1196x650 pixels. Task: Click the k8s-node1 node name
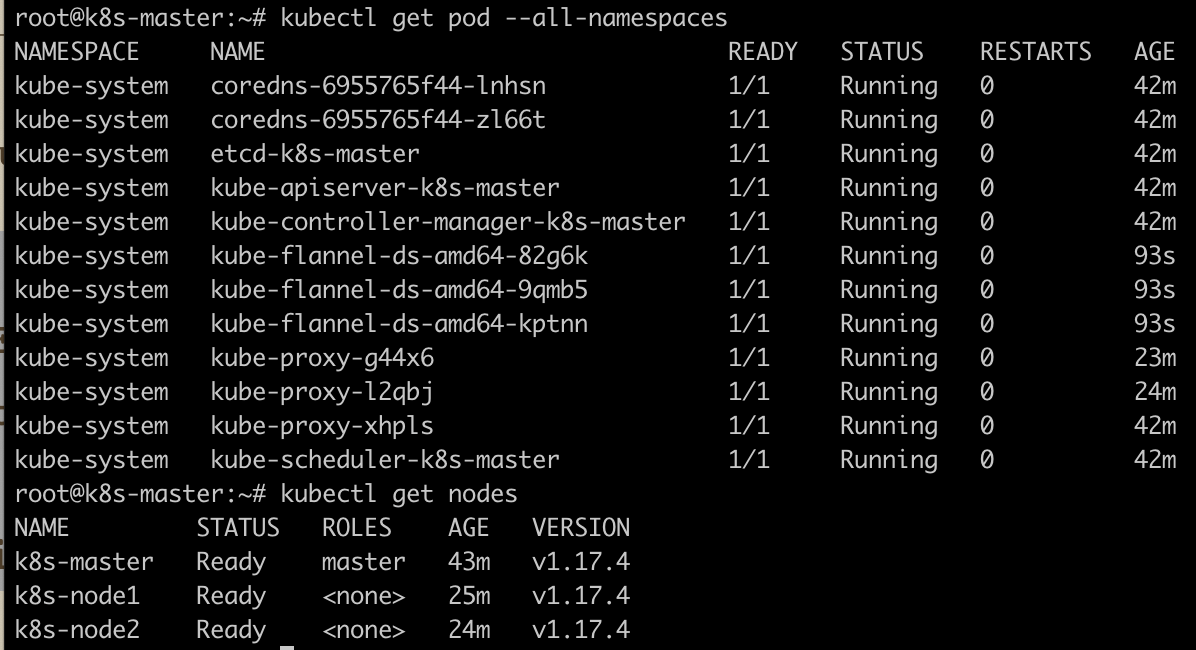[x=77, y=596]
